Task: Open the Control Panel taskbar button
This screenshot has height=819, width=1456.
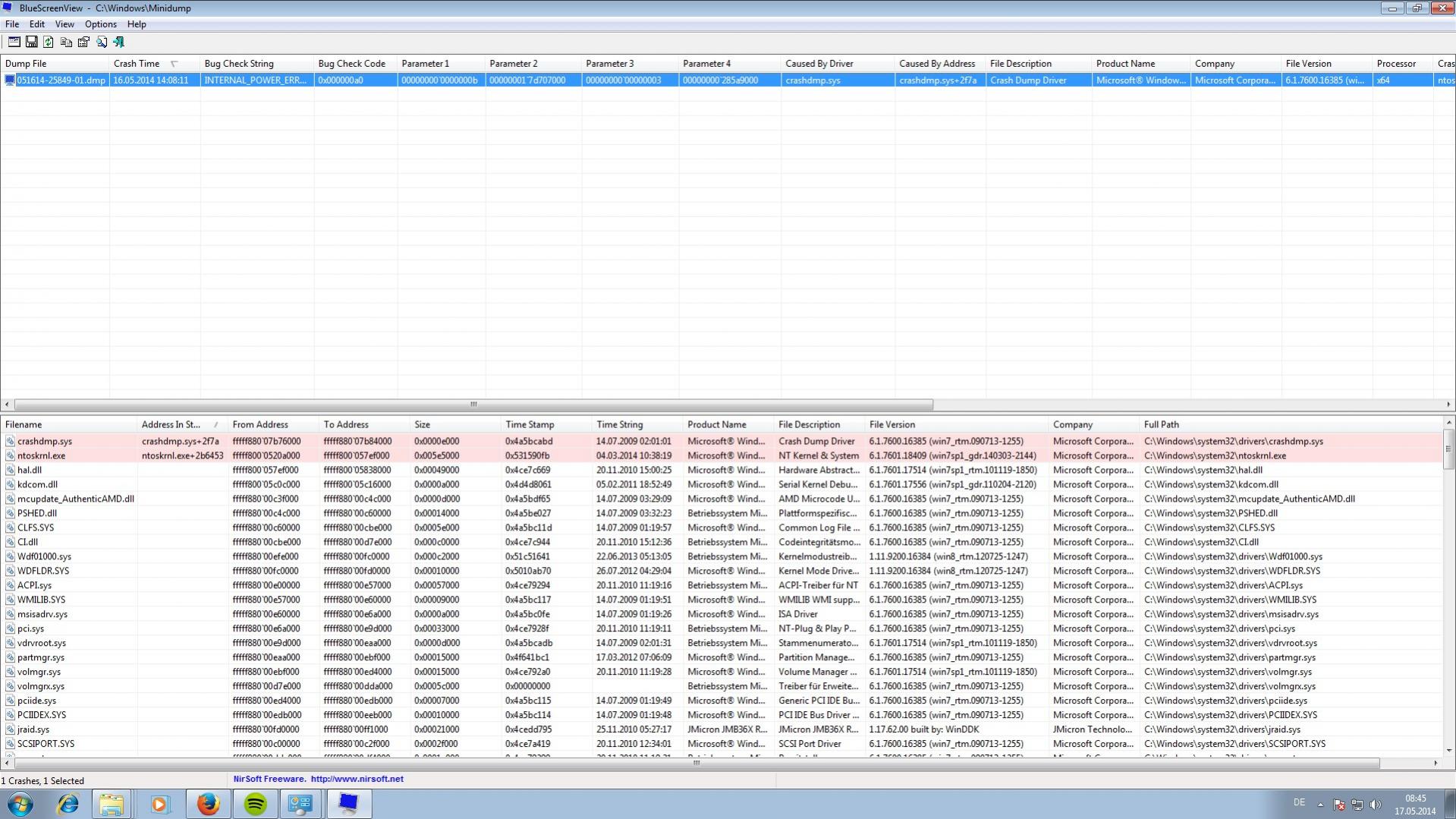Action: [301, 804]
